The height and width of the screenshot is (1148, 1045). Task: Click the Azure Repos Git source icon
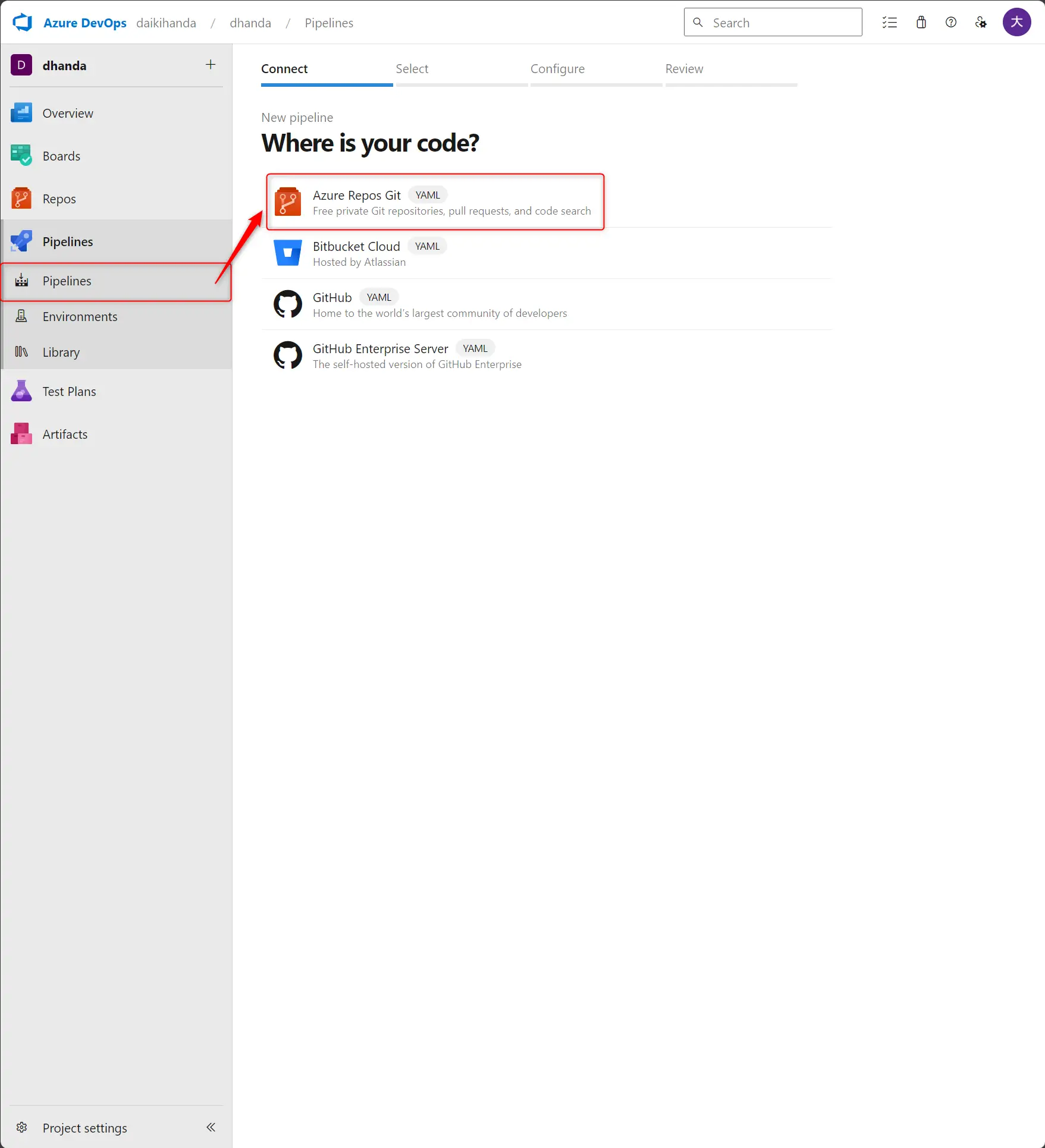click(x=288, y=202)
